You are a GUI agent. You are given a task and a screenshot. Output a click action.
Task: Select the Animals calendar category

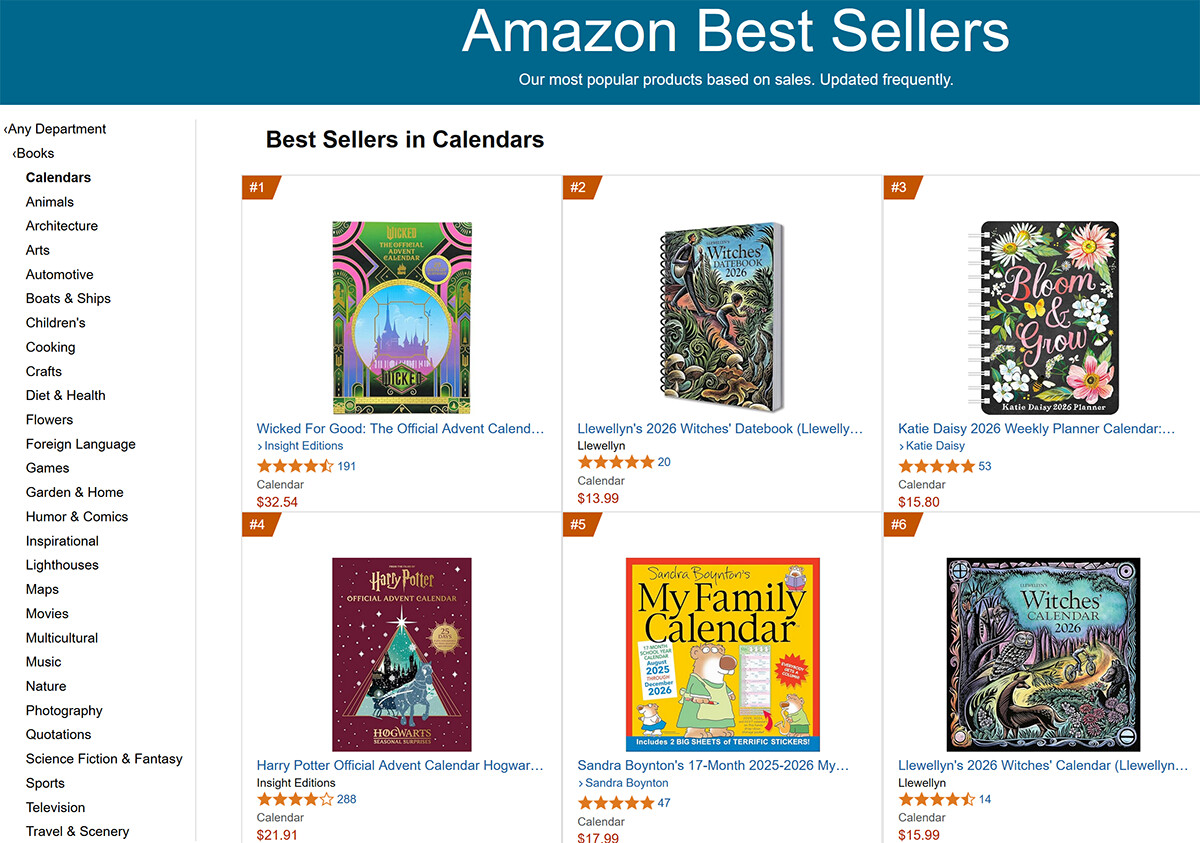pos(50,202)
